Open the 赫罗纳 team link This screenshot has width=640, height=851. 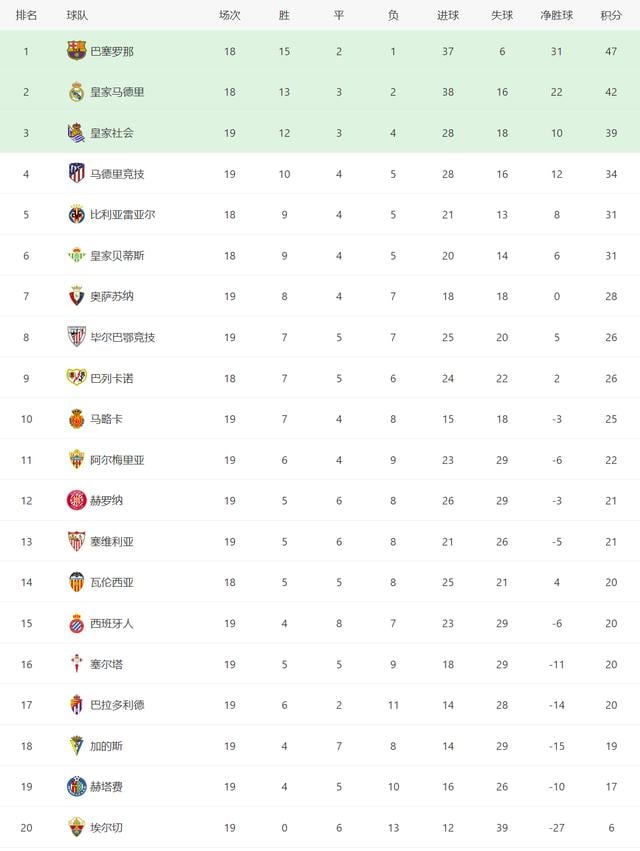pos(106,500)
